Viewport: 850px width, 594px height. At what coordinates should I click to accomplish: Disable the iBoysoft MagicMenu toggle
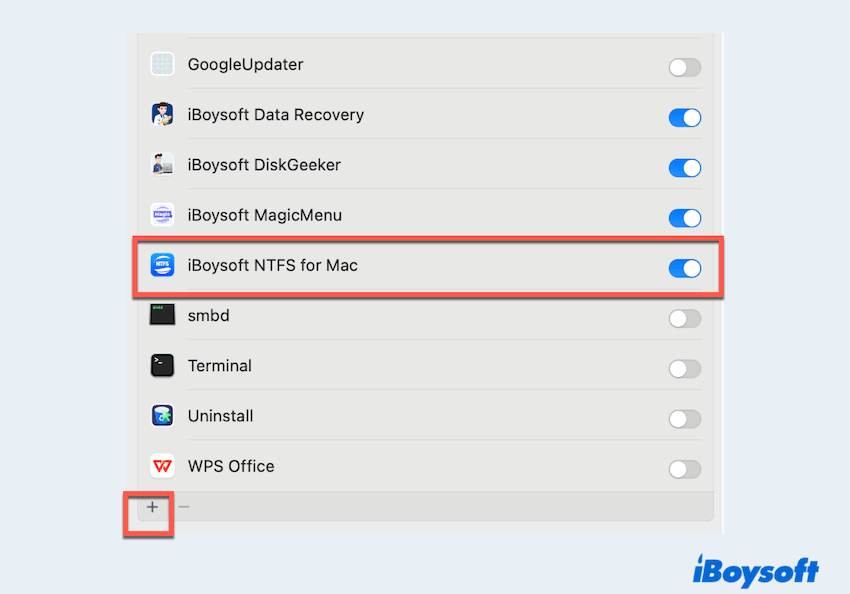pyautogui.click(x=684, y=218)
